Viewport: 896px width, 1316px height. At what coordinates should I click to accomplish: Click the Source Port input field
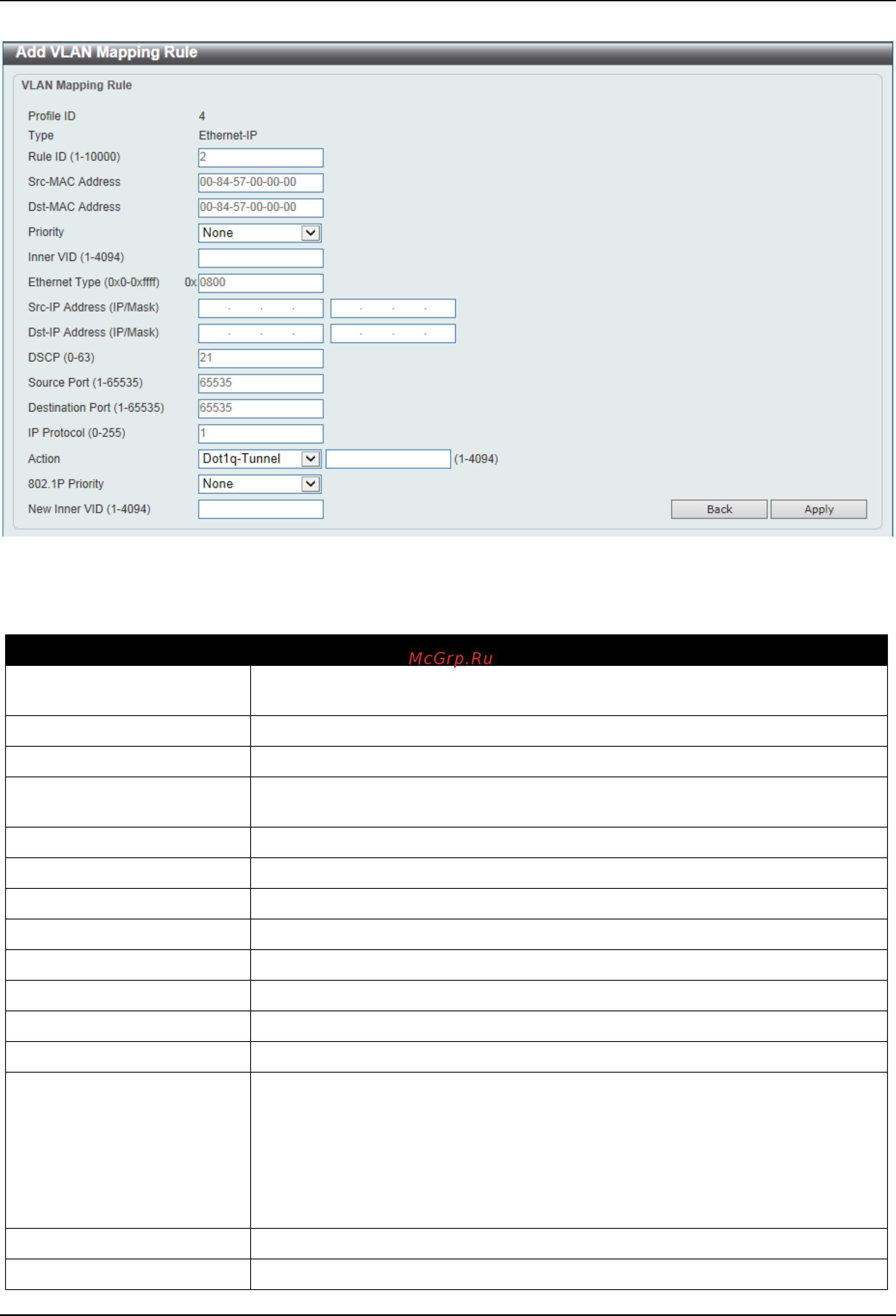(260, 383)
